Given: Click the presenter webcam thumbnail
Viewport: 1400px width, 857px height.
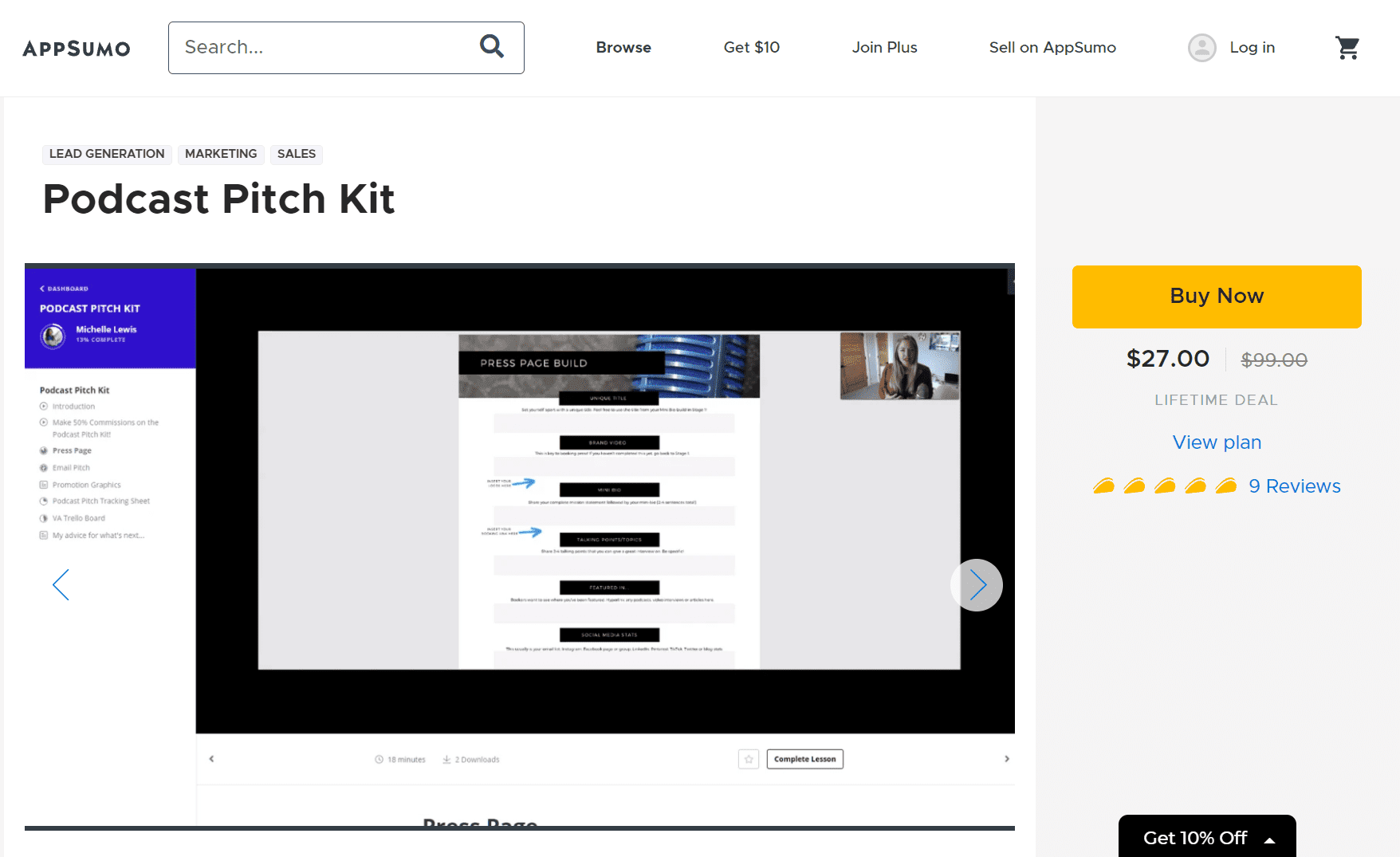Looking at the screenshot, I should (900, 366).
